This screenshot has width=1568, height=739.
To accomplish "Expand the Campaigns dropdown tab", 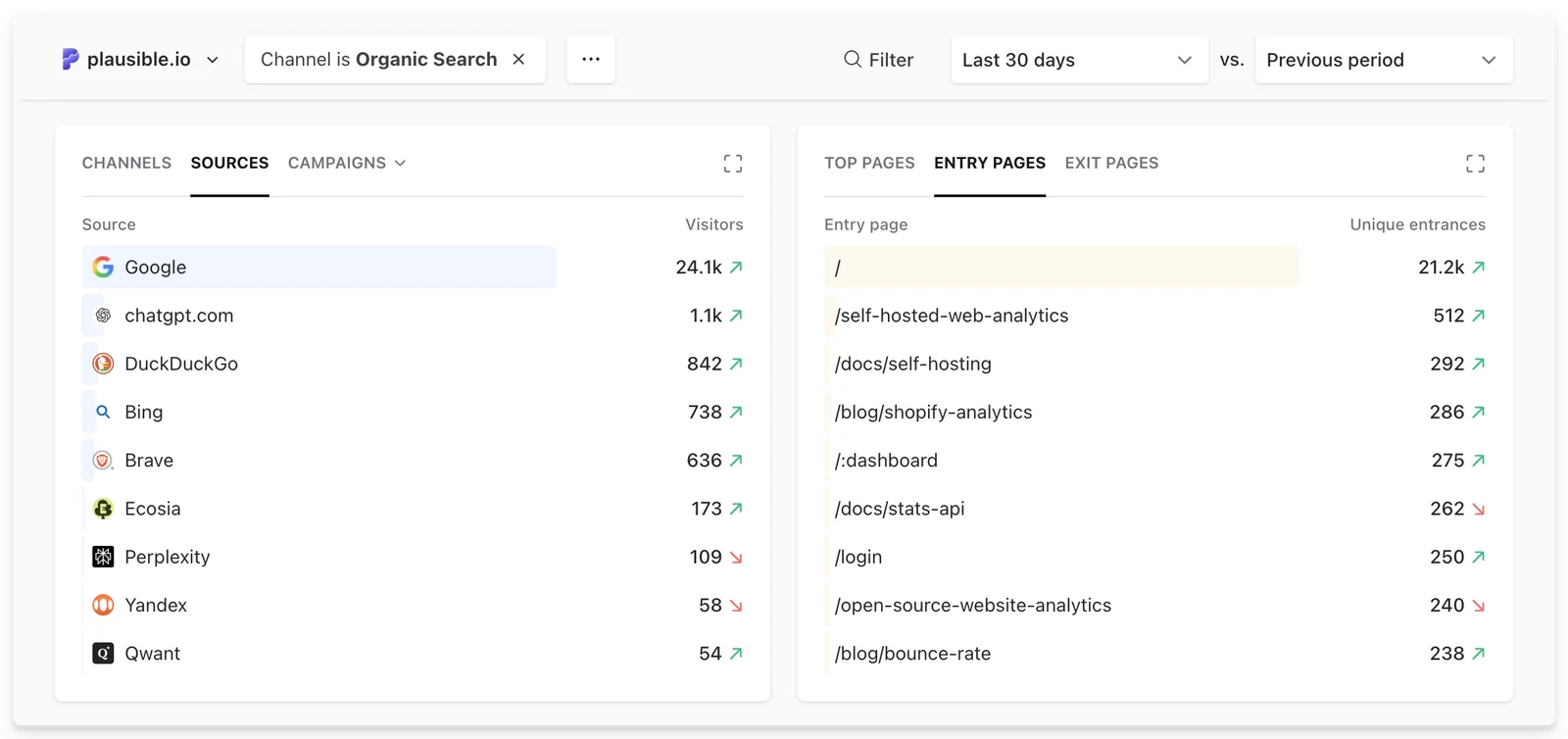I will [x=347, y=163].
